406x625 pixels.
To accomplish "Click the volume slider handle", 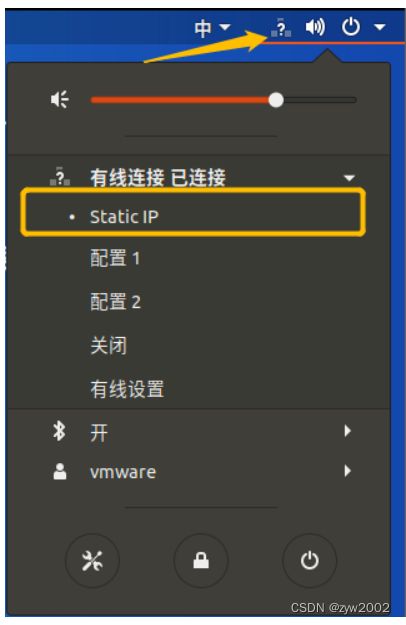I will (x=276, y=100).
